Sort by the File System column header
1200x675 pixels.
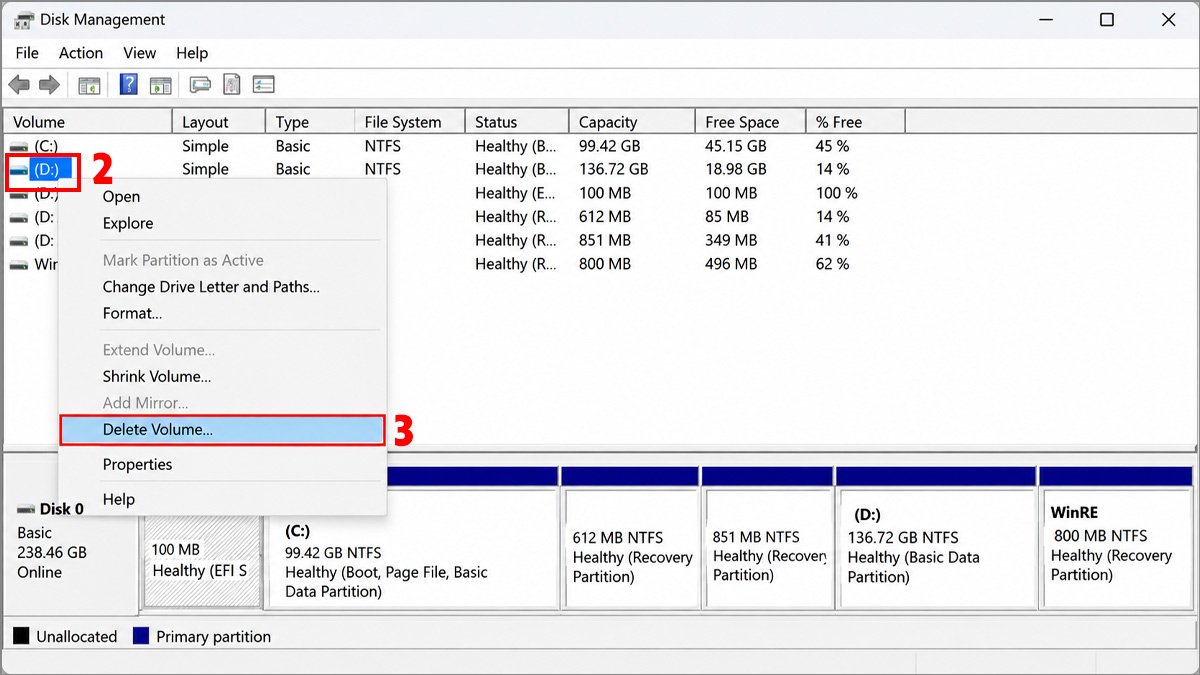click(410, 122)
